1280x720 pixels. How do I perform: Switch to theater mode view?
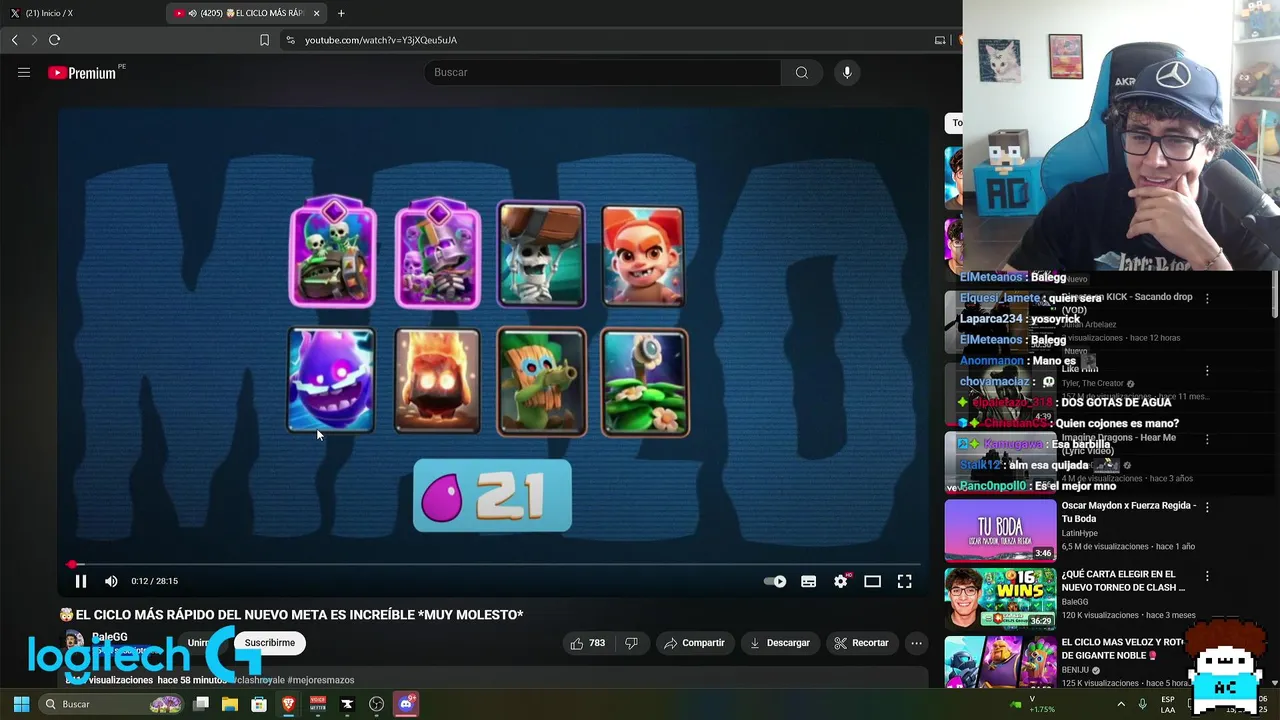point(872,581)
